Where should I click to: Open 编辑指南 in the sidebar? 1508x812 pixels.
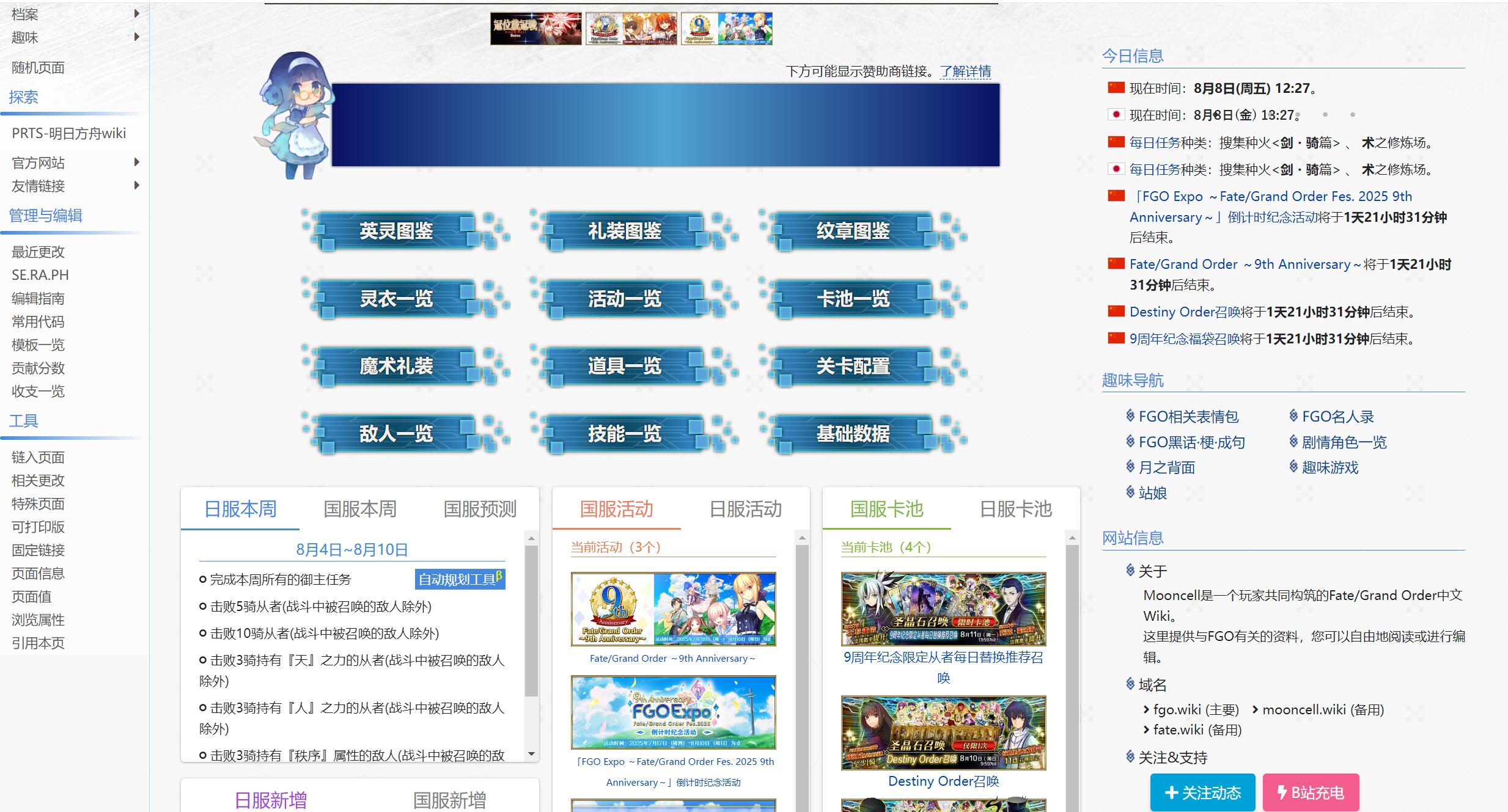[x=38, y=298]
